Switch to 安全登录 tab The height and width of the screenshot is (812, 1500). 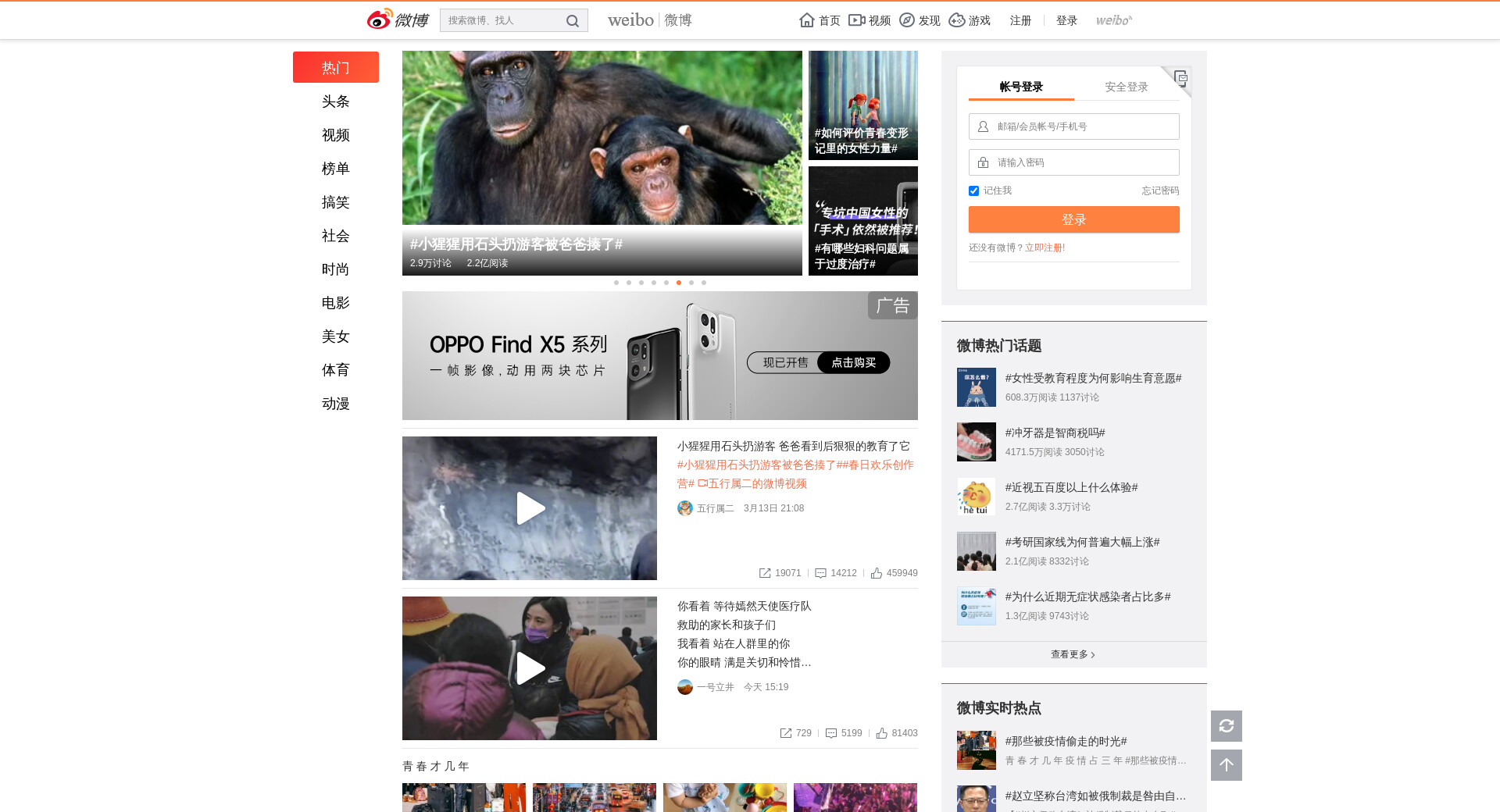click(x=1126, y=87)
